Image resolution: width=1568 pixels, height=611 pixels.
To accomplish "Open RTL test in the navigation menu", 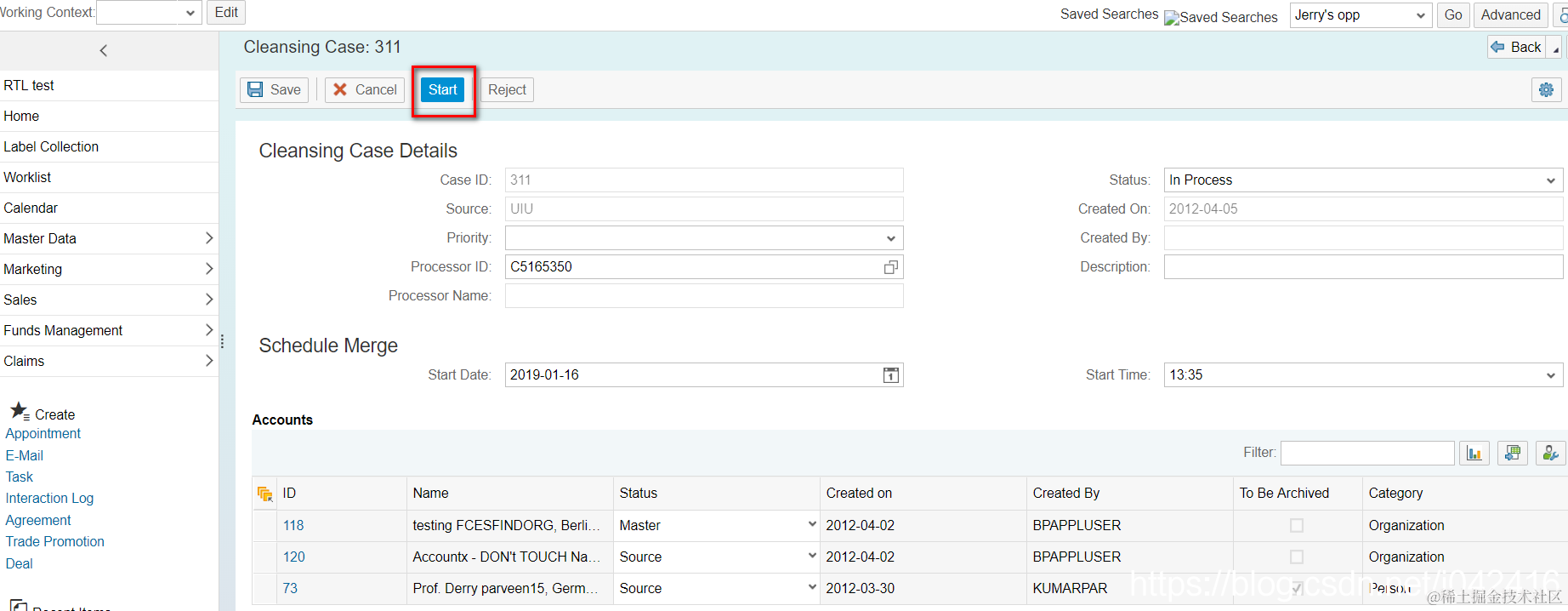I will 29,85.
